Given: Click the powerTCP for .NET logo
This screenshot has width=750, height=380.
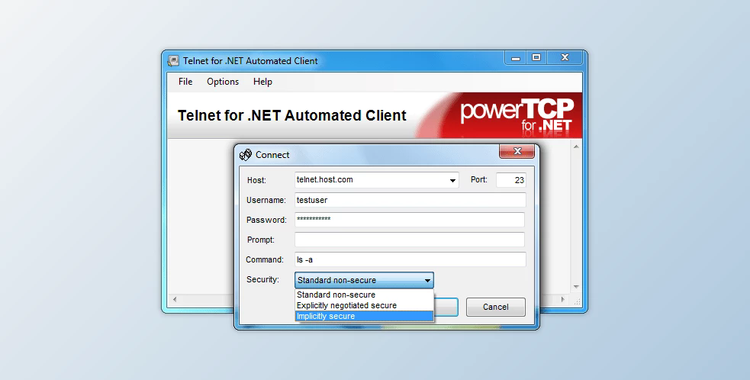Looking at the screenshot, I should click(x=517, y=115).
